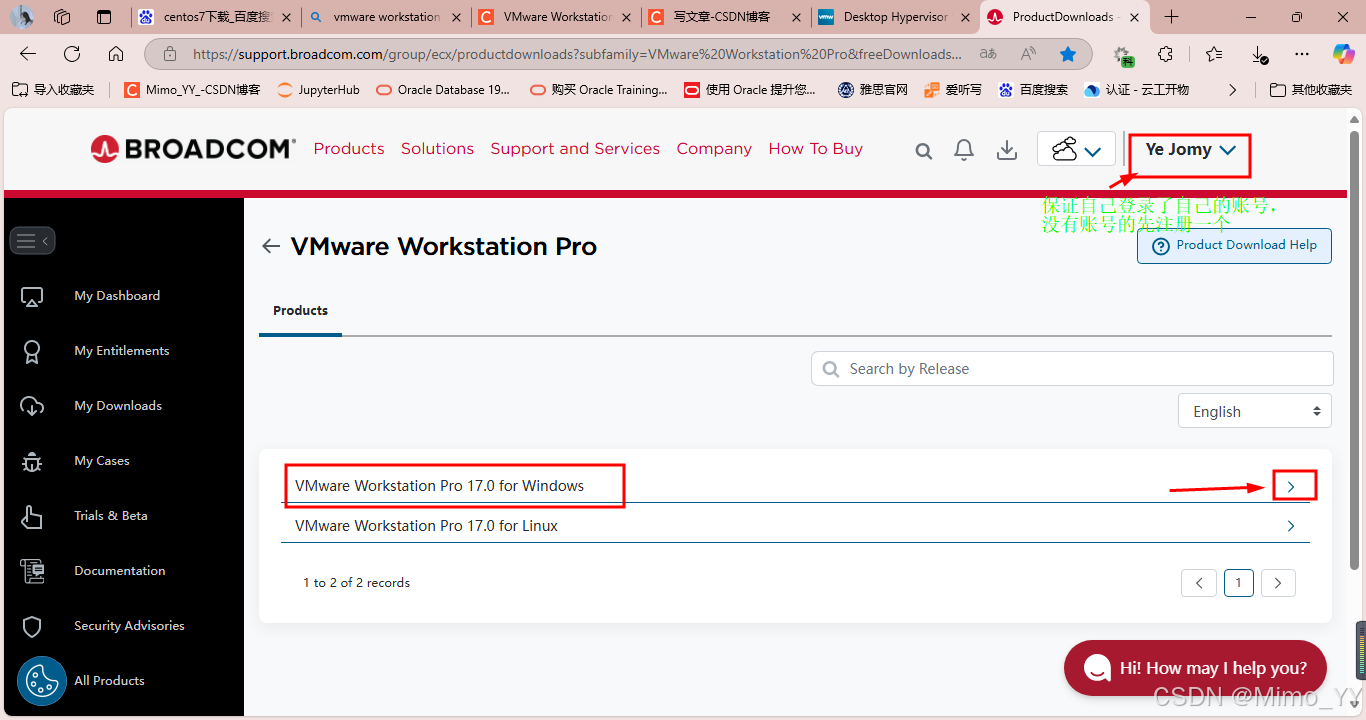Expand VMware Workstation Pro 17.0 for Windows chevron

[x=1291, y=486]
